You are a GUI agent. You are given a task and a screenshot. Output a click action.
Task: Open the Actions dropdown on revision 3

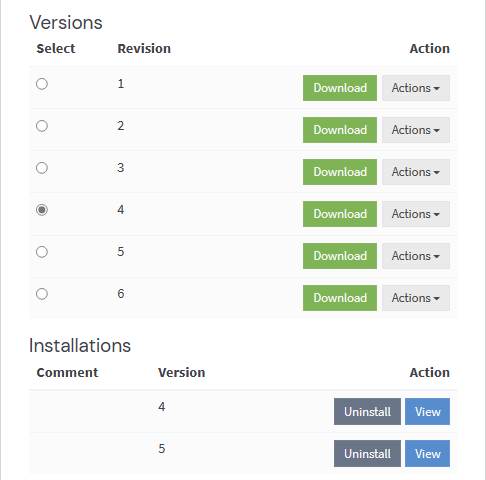click(x=416, y=172)
